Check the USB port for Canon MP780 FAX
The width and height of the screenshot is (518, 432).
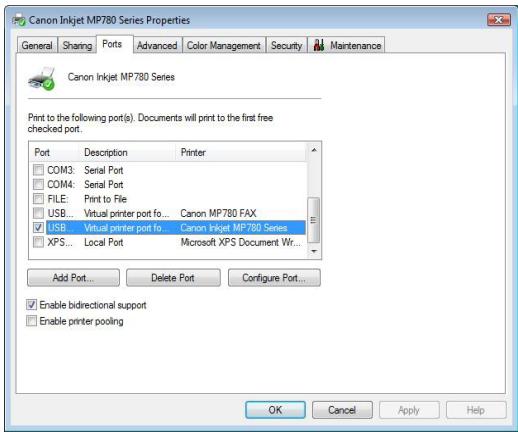38,213
